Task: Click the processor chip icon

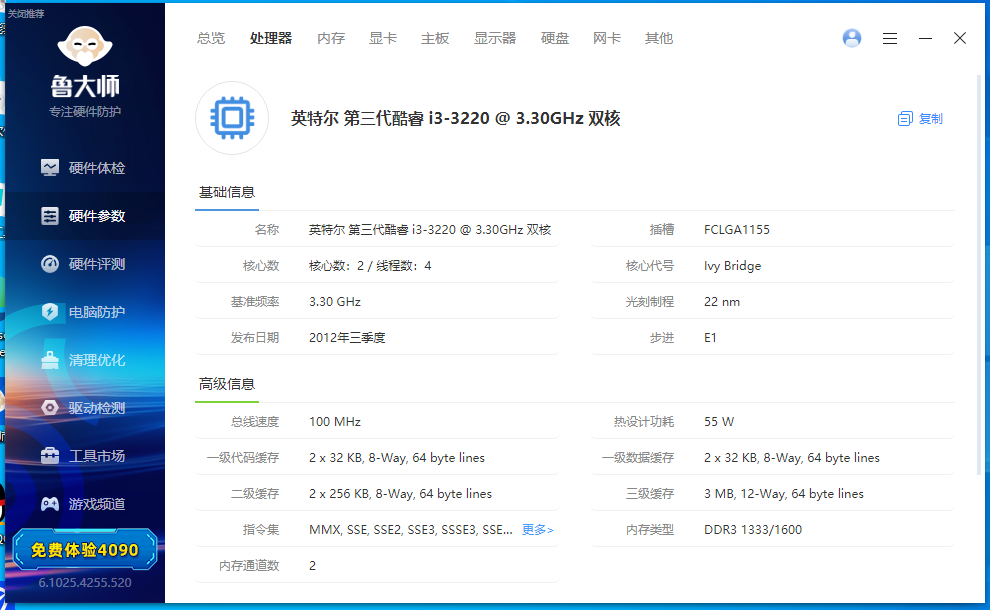Action: [232, 118]
